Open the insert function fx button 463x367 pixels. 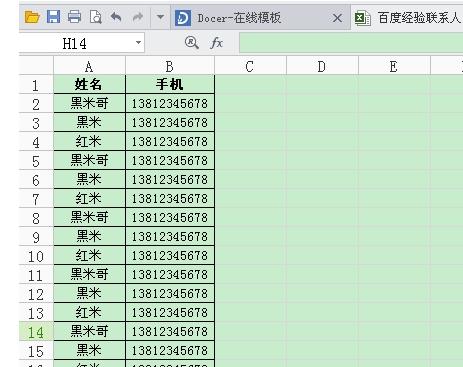click(216, 43)
